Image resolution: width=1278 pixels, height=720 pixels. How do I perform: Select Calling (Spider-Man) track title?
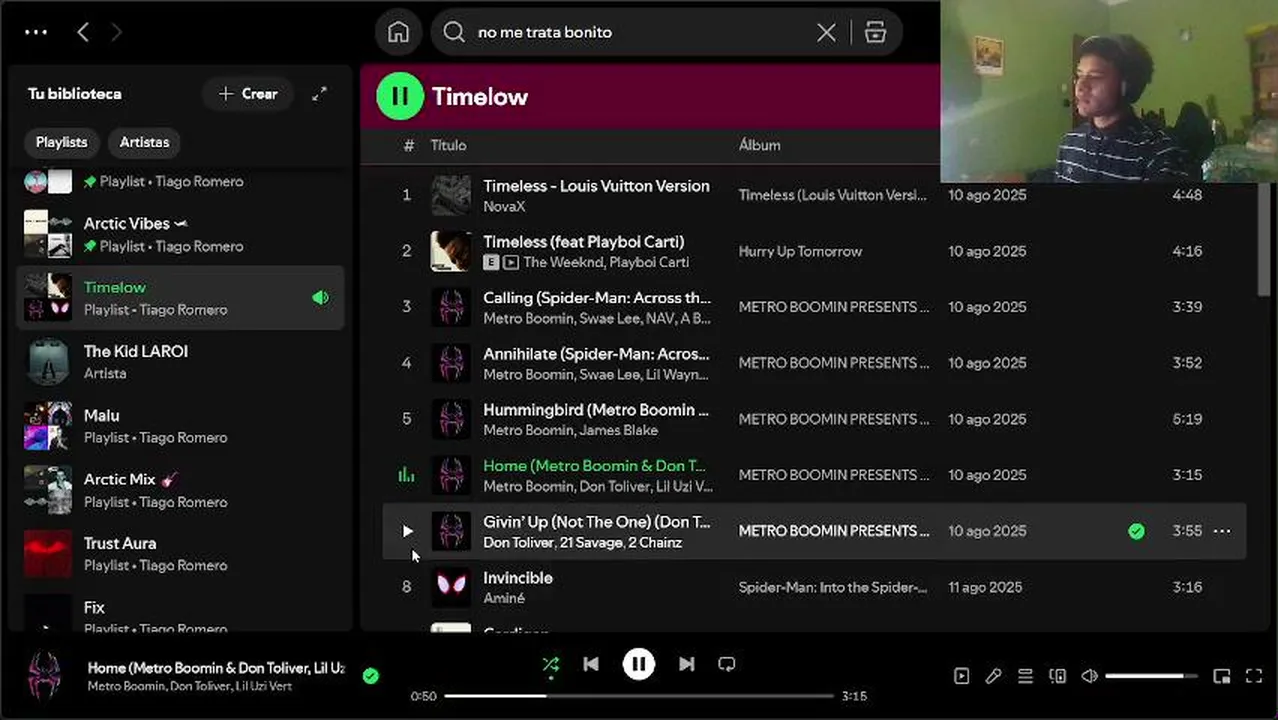tap(597, 298)
